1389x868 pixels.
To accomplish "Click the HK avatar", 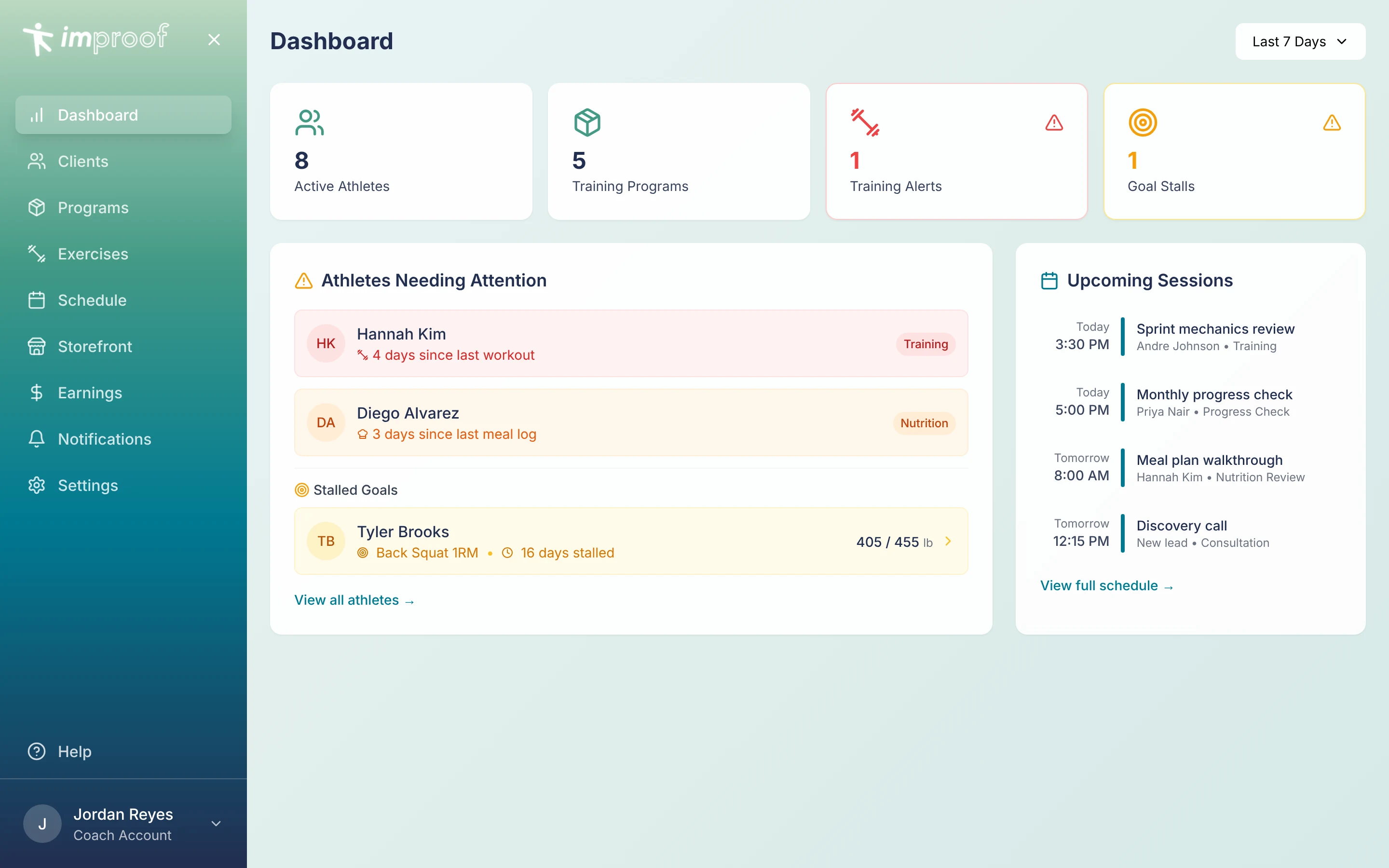I will click(x=326, y=343).
